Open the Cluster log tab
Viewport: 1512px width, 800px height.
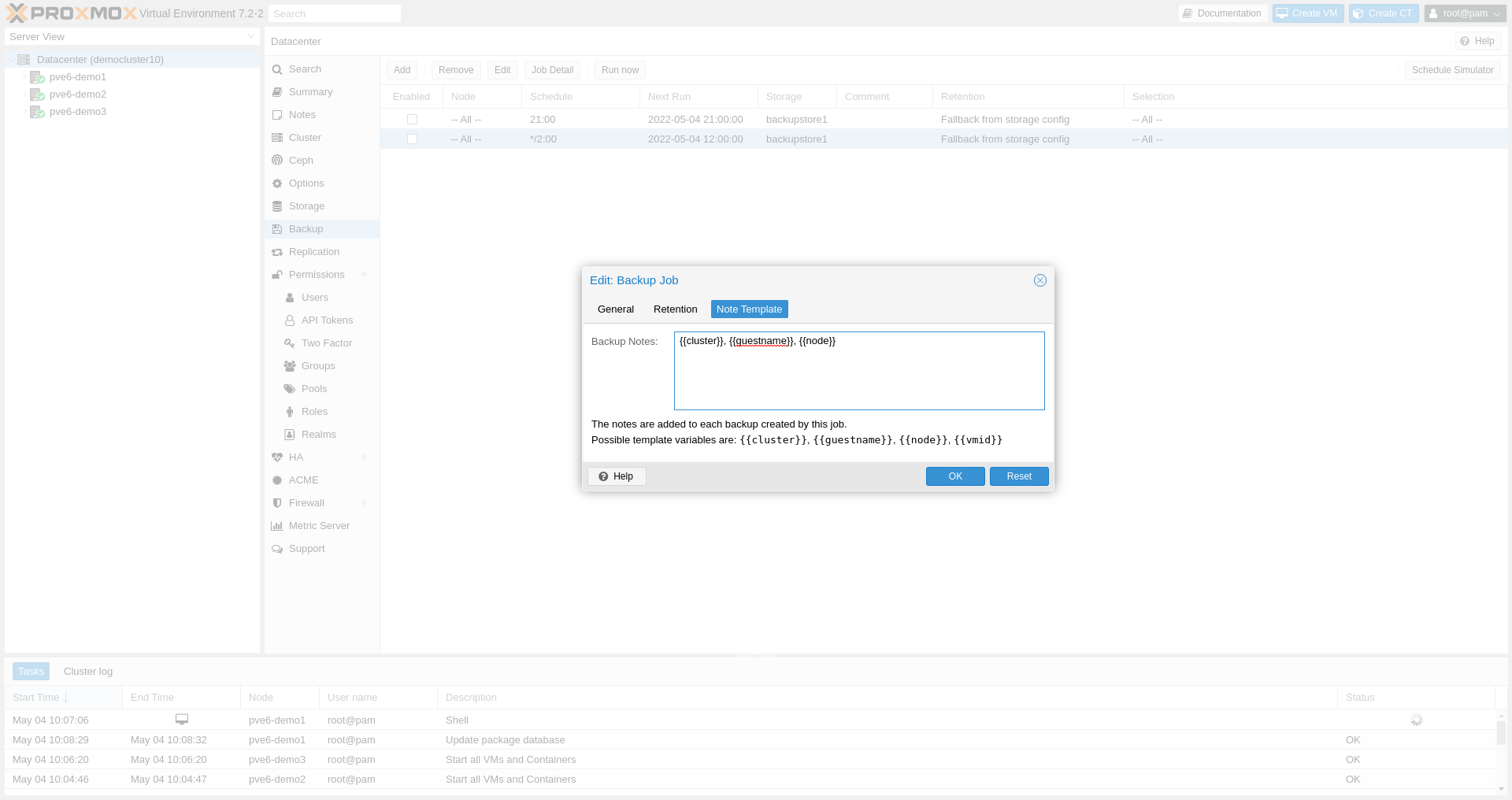pyautogui.click(x=88, y=672)
